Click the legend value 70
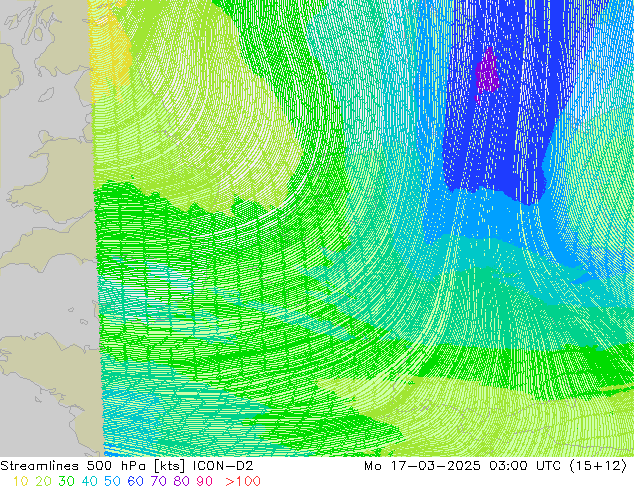This screenshot has width=634, height=490. click(158, 482)
